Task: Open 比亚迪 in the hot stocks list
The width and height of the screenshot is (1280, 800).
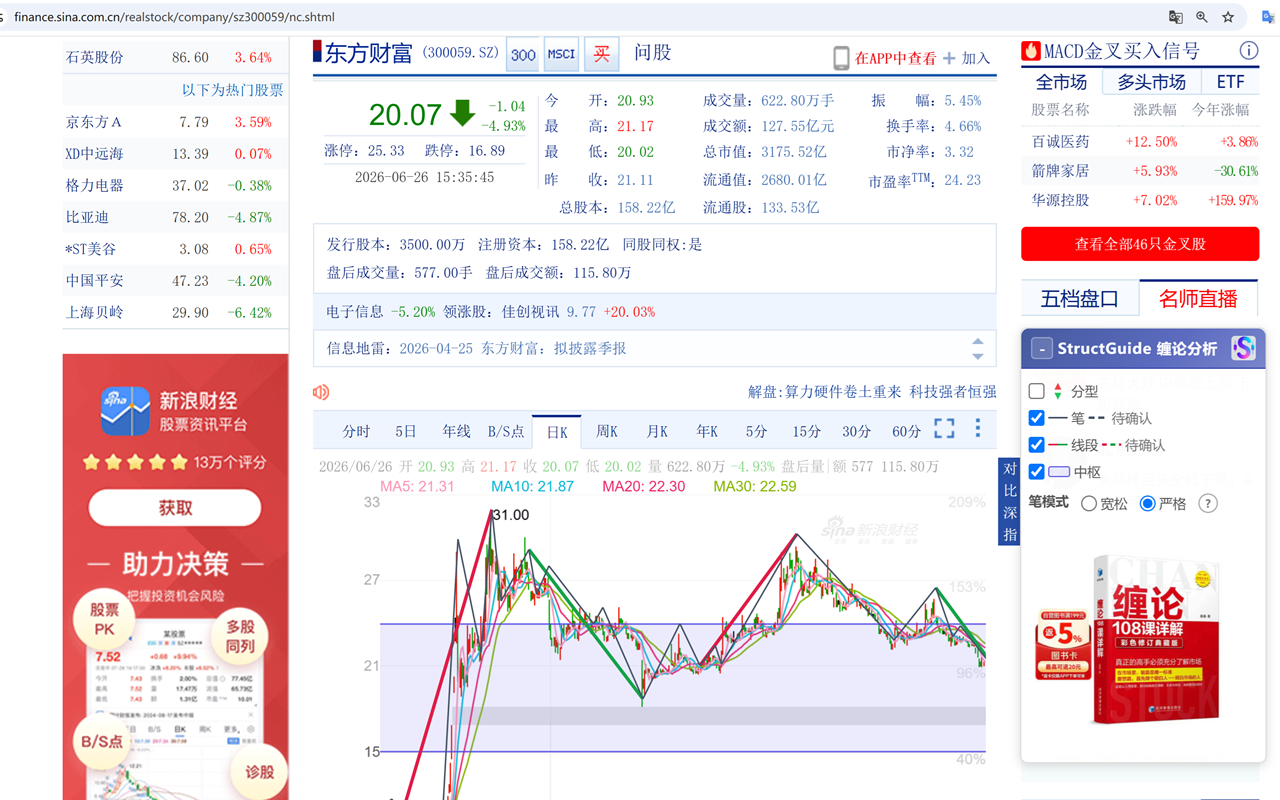Action: click(87, 217)
